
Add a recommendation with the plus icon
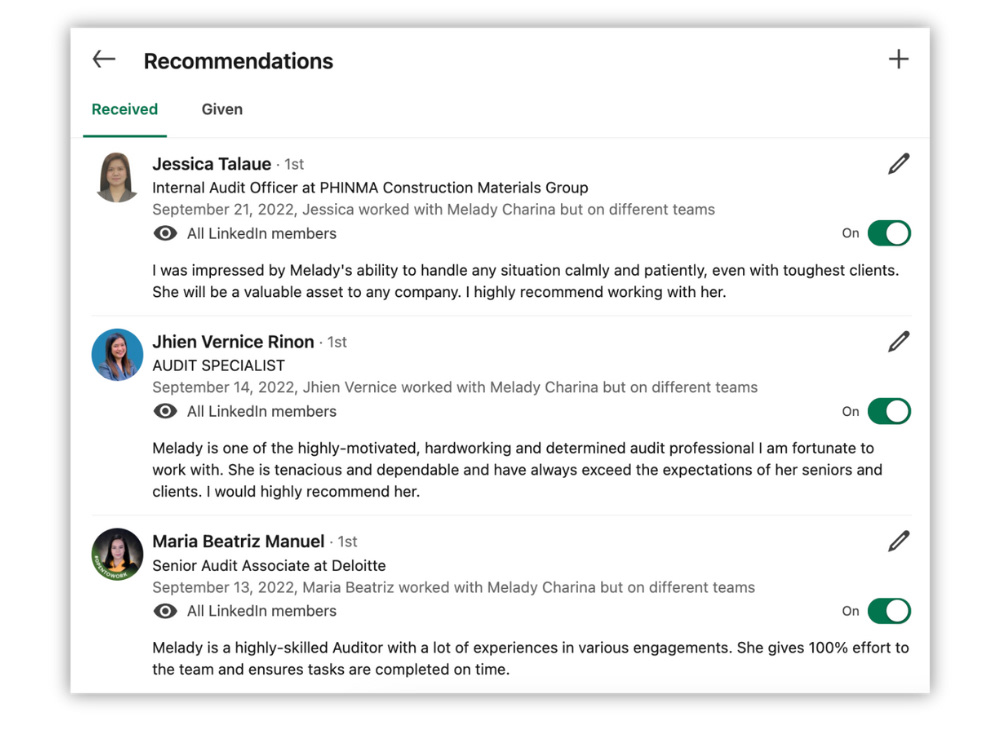(899, 59)
